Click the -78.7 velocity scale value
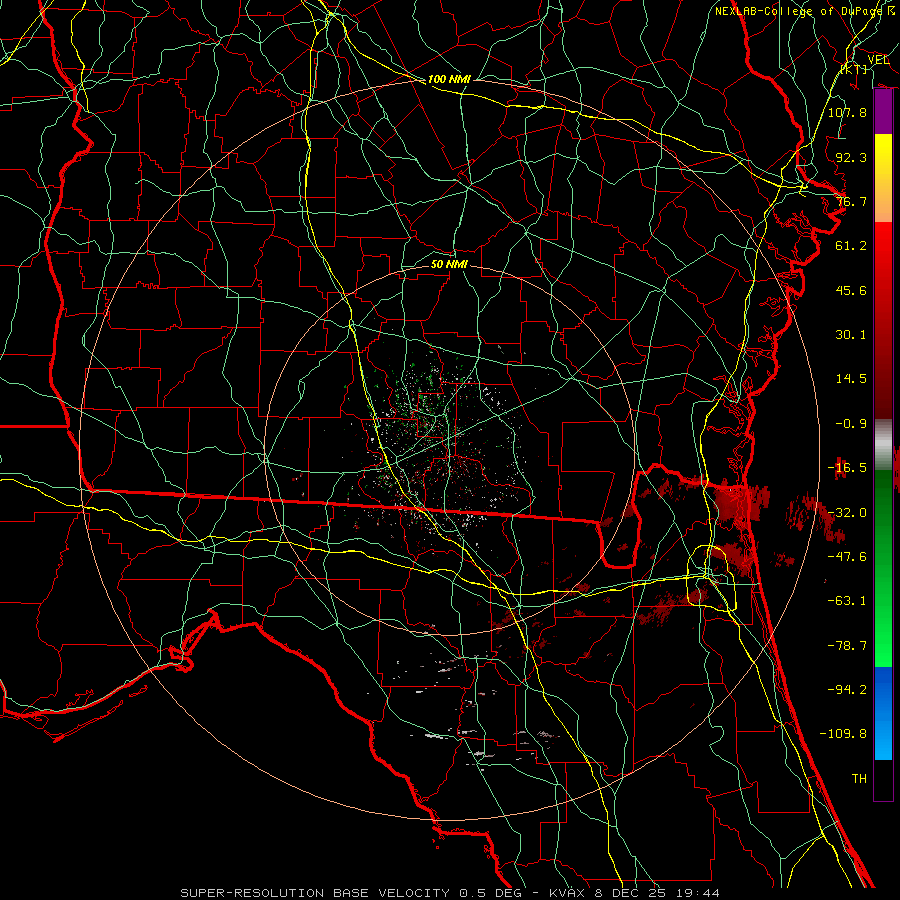Viewport: 900px width, 900px height. [x=847, y=646]
